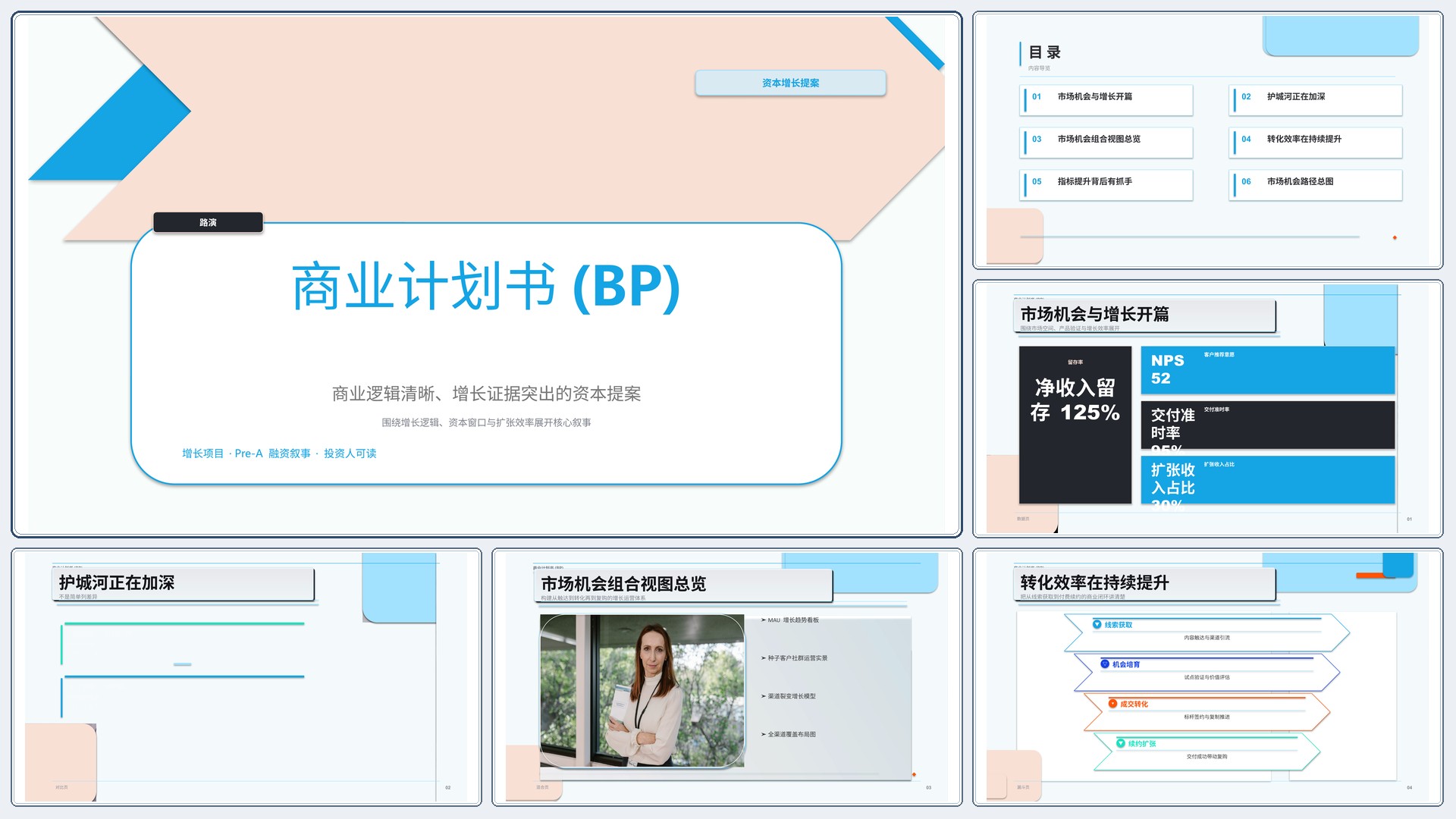Click the photo of woman holding documents
1456x819 pixels.
point(642,691)
